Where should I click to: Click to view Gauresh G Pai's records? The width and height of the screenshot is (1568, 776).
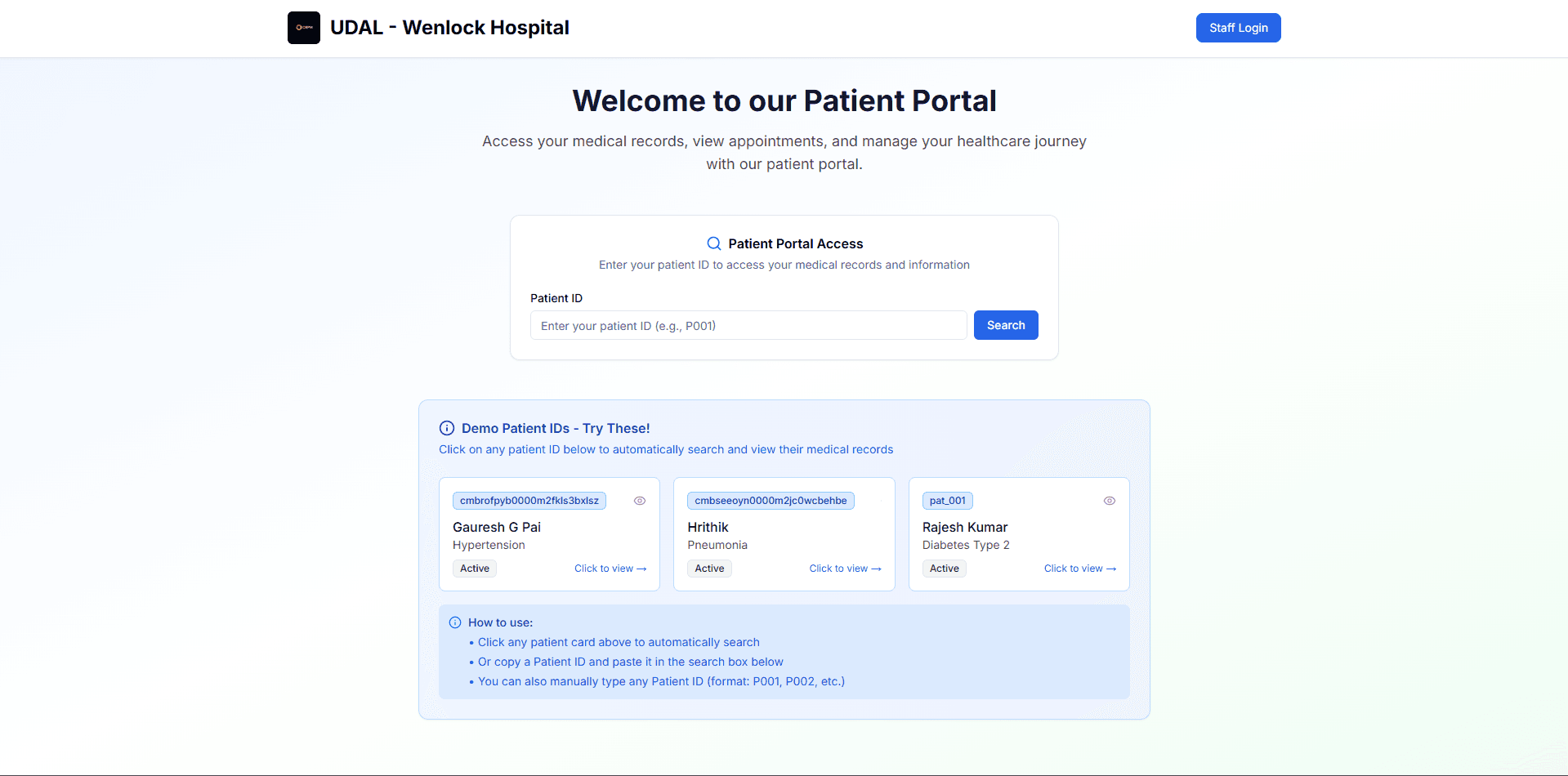605,569
